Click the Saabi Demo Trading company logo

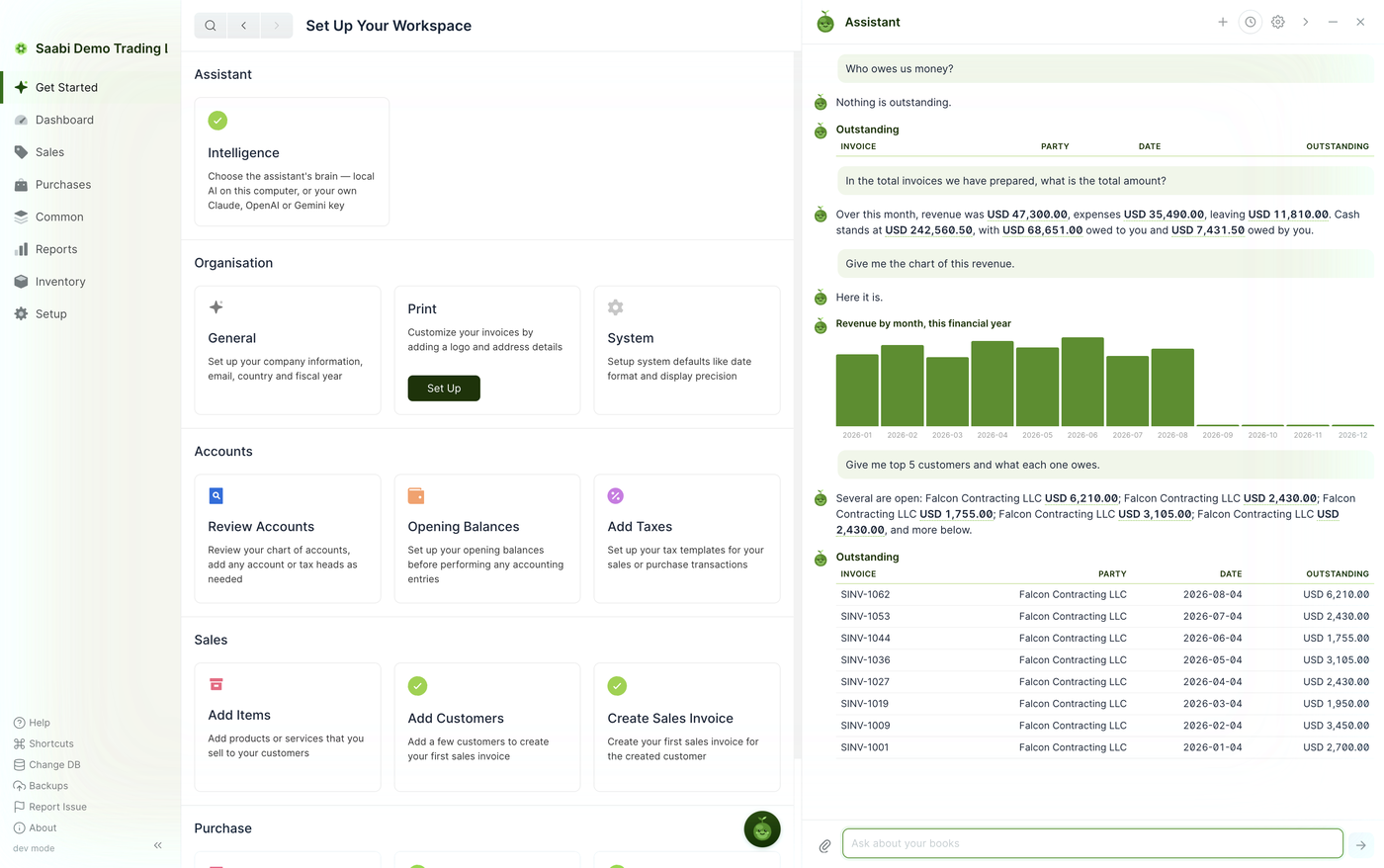[21, 48]
